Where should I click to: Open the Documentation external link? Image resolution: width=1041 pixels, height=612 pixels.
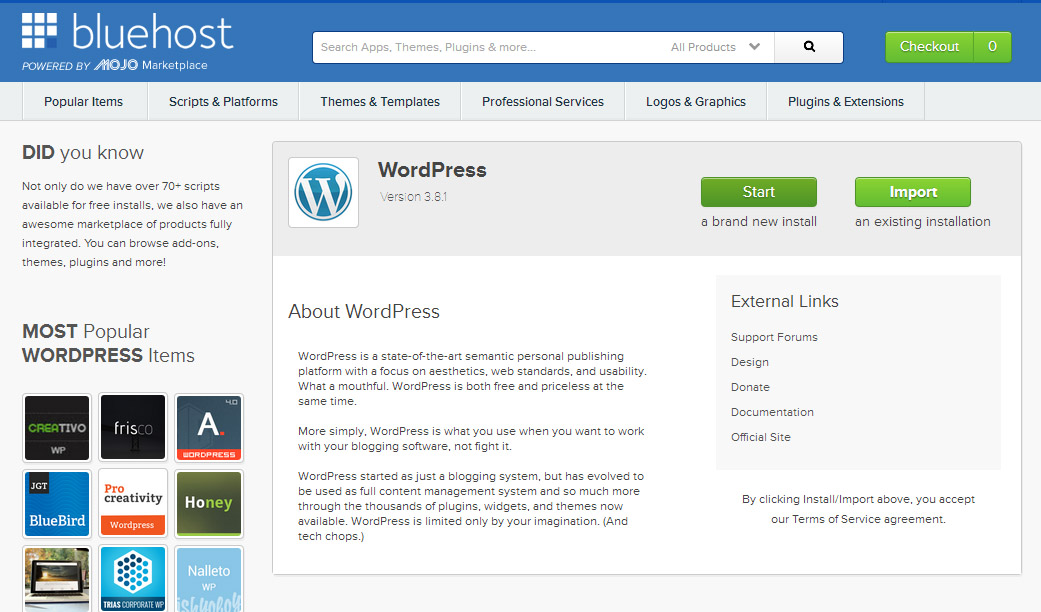pos(772,412)
